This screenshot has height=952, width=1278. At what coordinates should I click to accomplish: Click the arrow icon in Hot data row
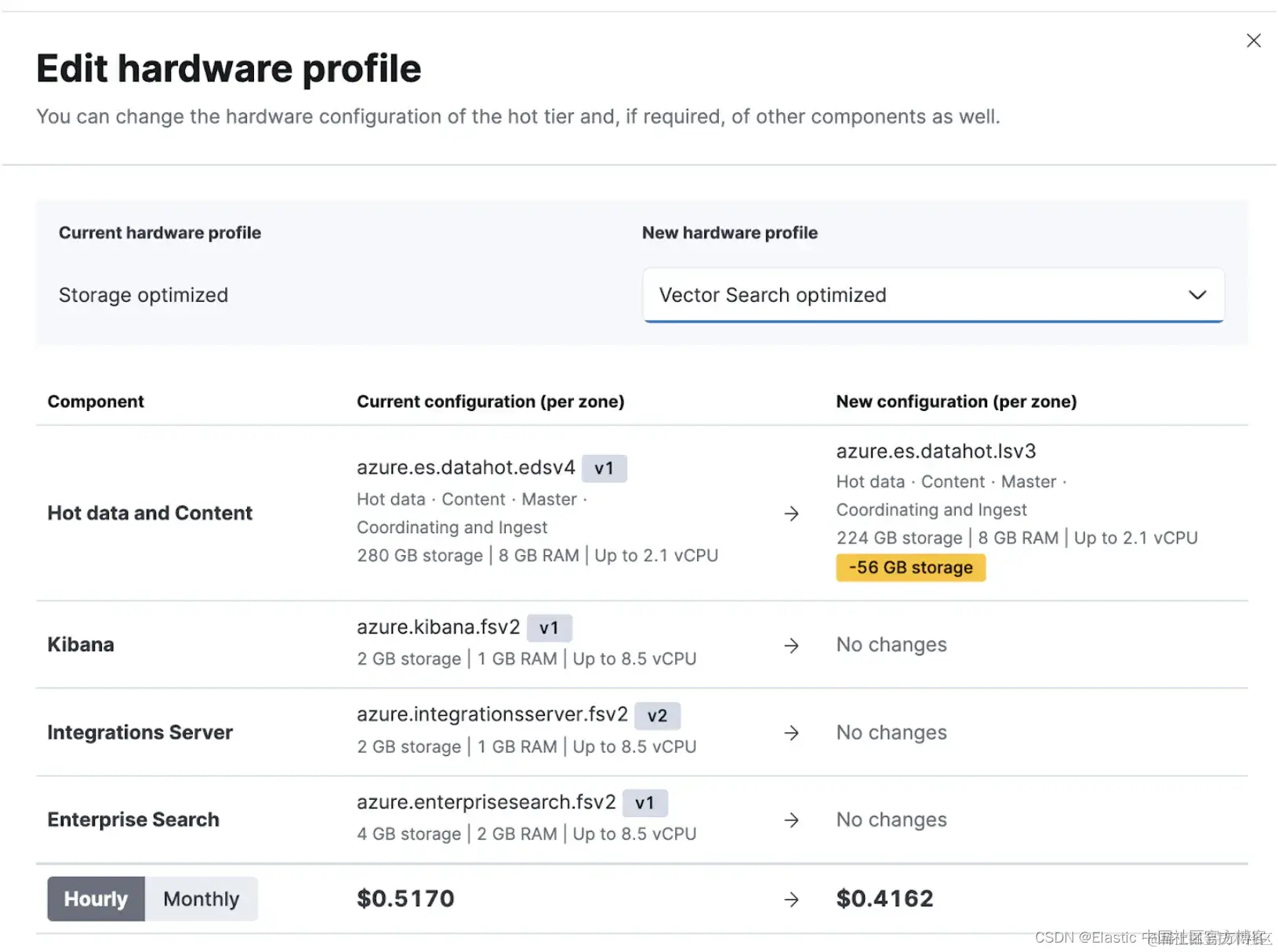(791, 514)
